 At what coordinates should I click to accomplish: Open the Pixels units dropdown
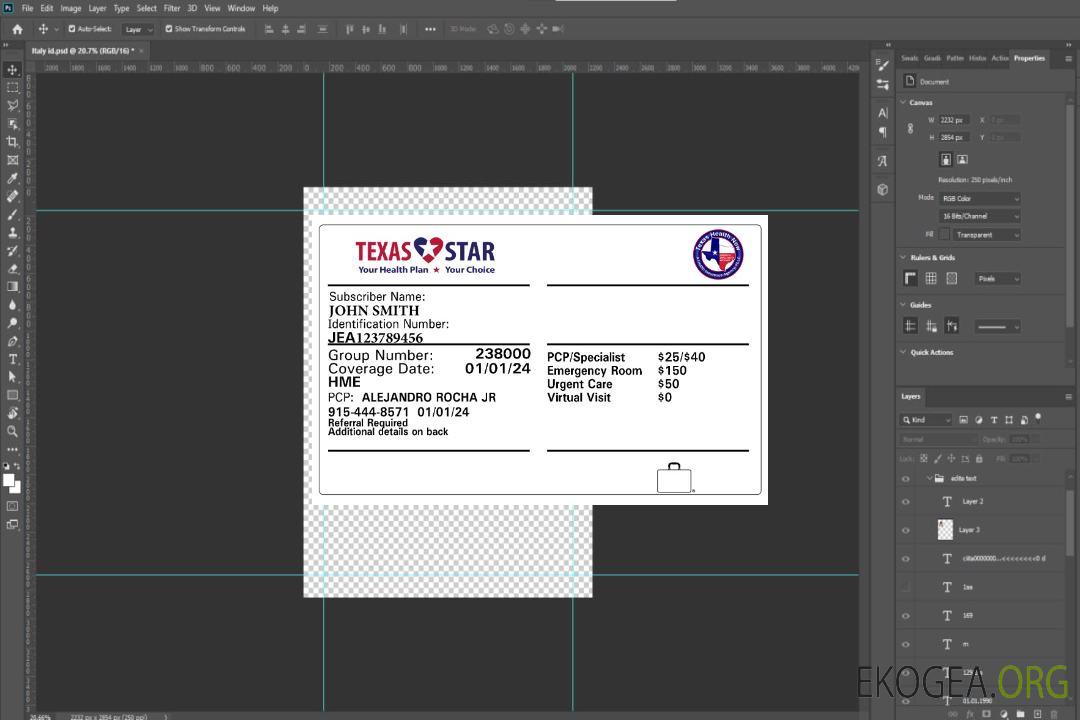point(998,278)
